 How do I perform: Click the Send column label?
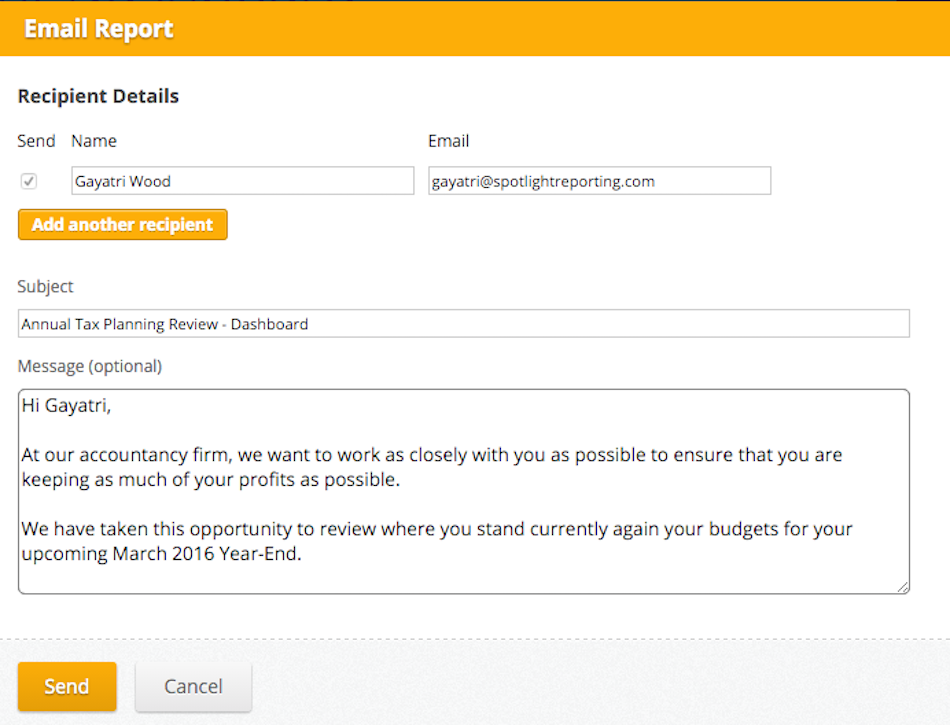click(36, 141)
